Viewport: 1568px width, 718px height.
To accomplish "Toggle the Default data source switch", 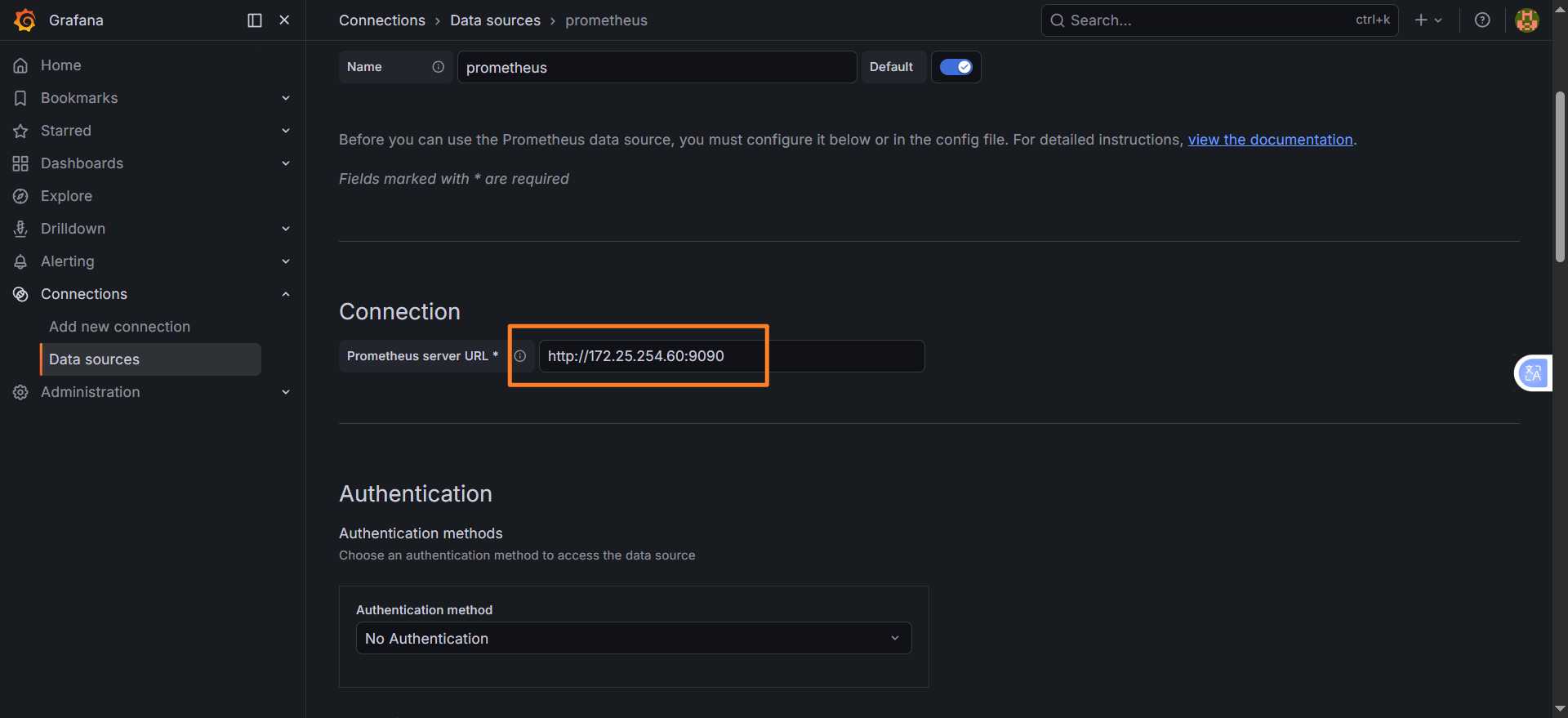I will pyautogui.click(x=955, y=67).
